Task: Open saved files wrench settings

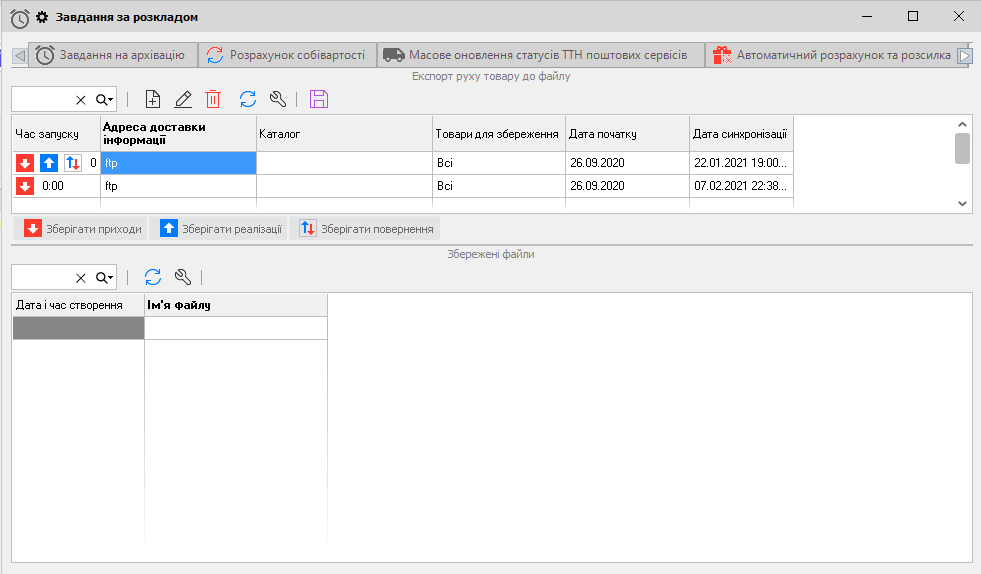Action: [x=183, y=277]
